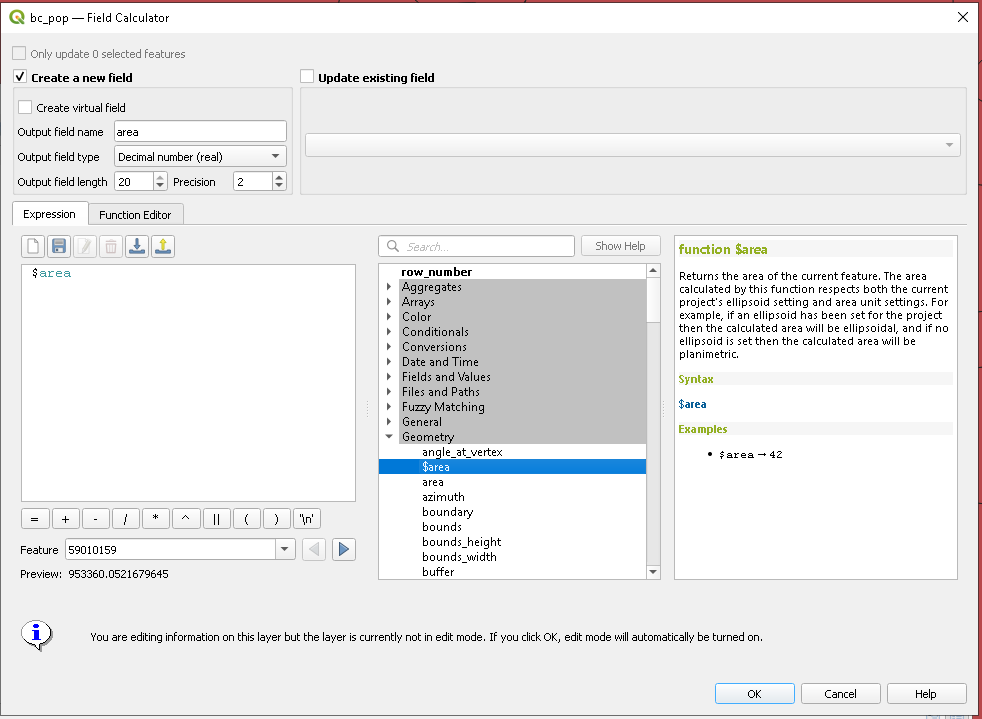Enable Create virtual field
The height and width of the screenshot is (719, 982).
click(25, 107)
